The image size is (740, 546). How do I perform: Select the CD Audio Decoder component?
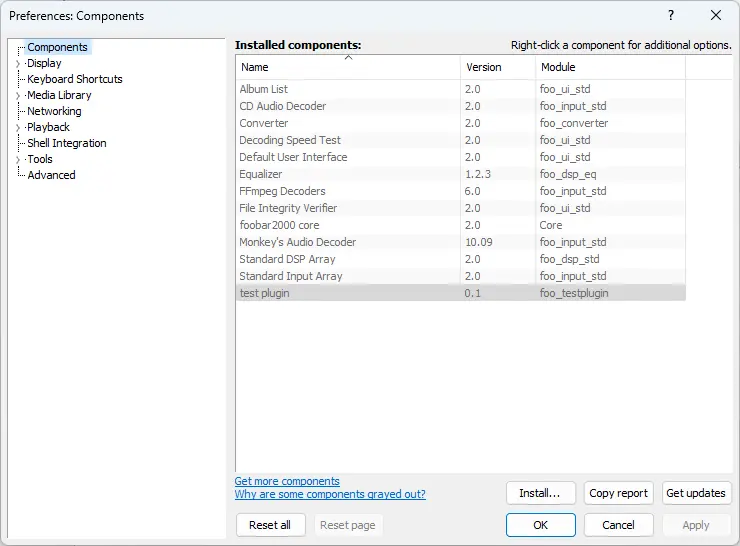[461, 106]
